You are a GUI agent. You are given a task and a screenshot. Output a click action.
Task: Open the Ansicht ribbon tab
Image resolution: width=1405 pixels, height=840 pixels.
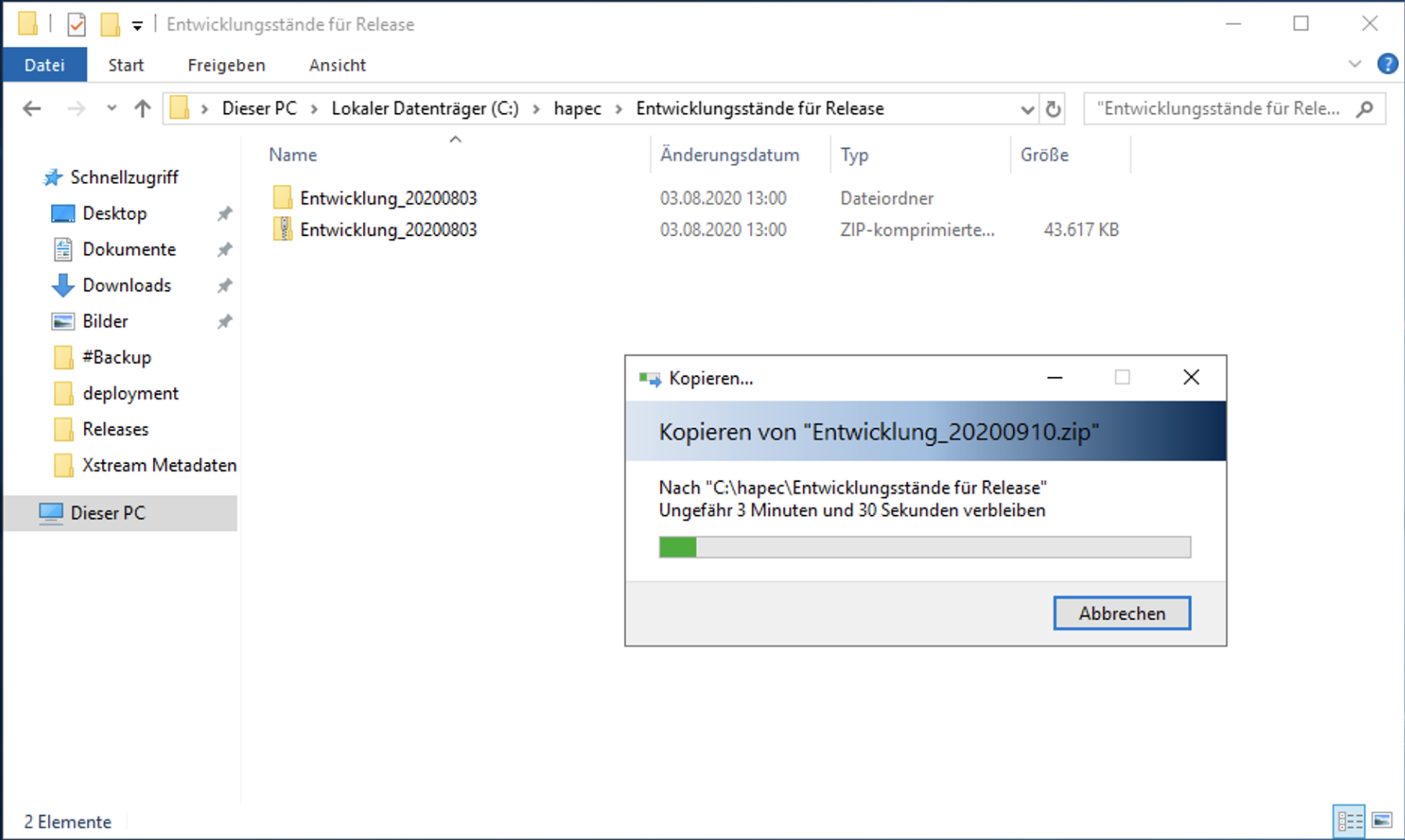(x=337, y=65)
